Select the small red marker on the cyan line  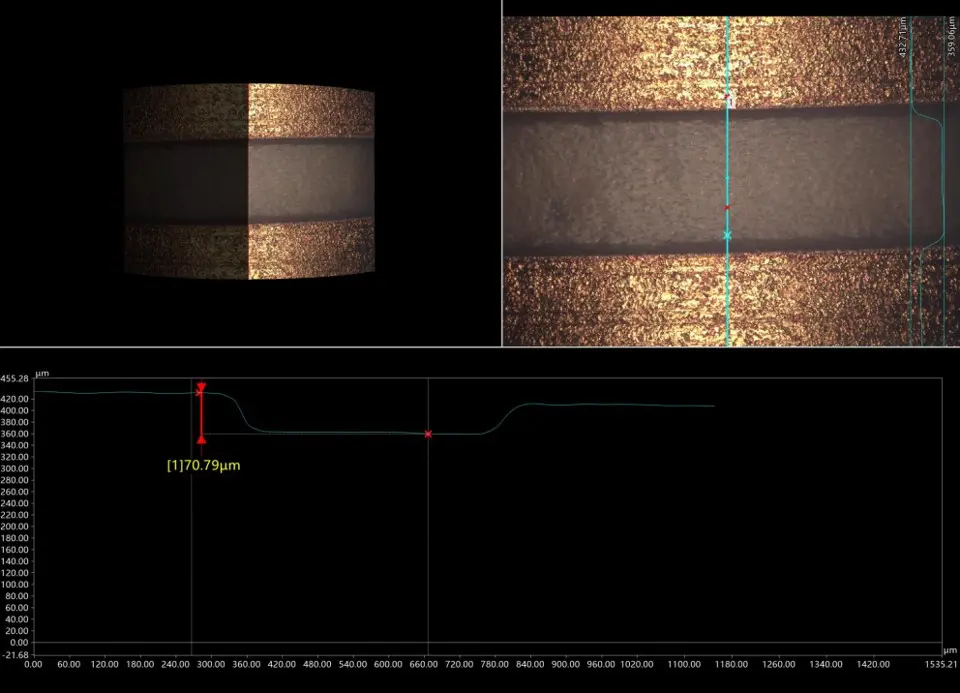(727, 207)
